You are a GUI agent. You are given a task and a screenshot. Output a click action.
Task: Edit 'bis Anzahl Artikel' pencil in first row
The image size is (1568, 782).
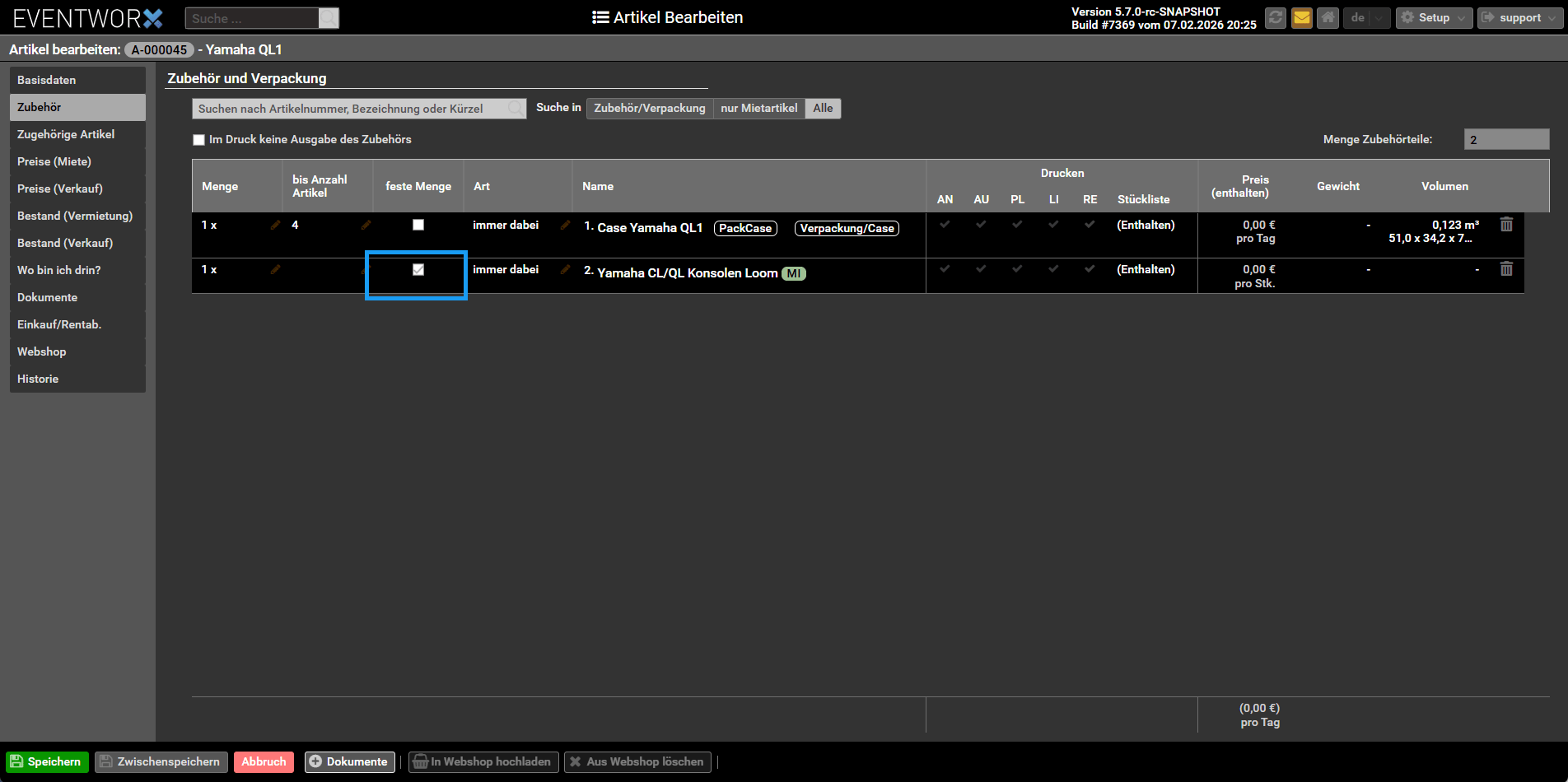point(366,226)
